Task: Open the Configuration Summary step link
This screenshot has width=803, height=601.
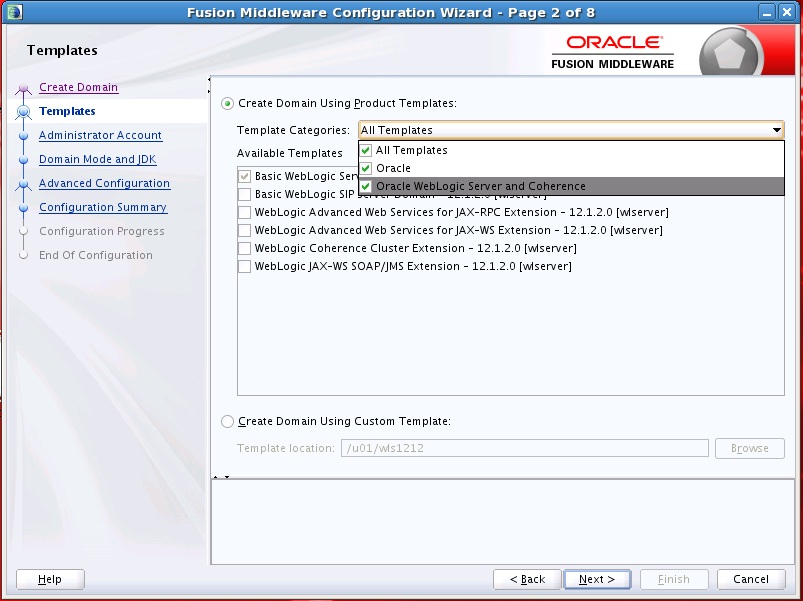Action: (x=103, y=208)
